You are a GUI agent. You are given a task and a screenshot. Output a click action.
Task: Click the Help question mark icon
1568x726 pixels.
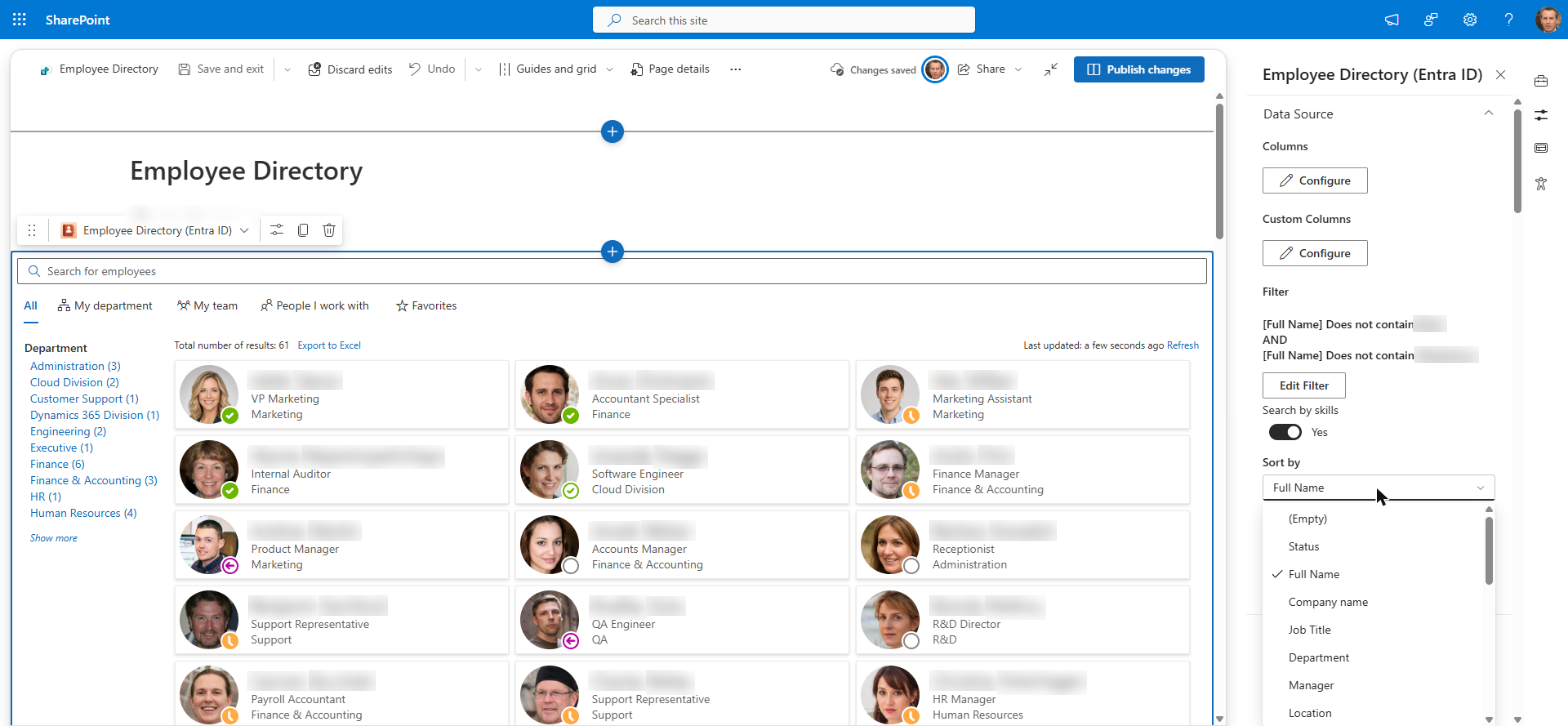click(x=1509, y=19)
